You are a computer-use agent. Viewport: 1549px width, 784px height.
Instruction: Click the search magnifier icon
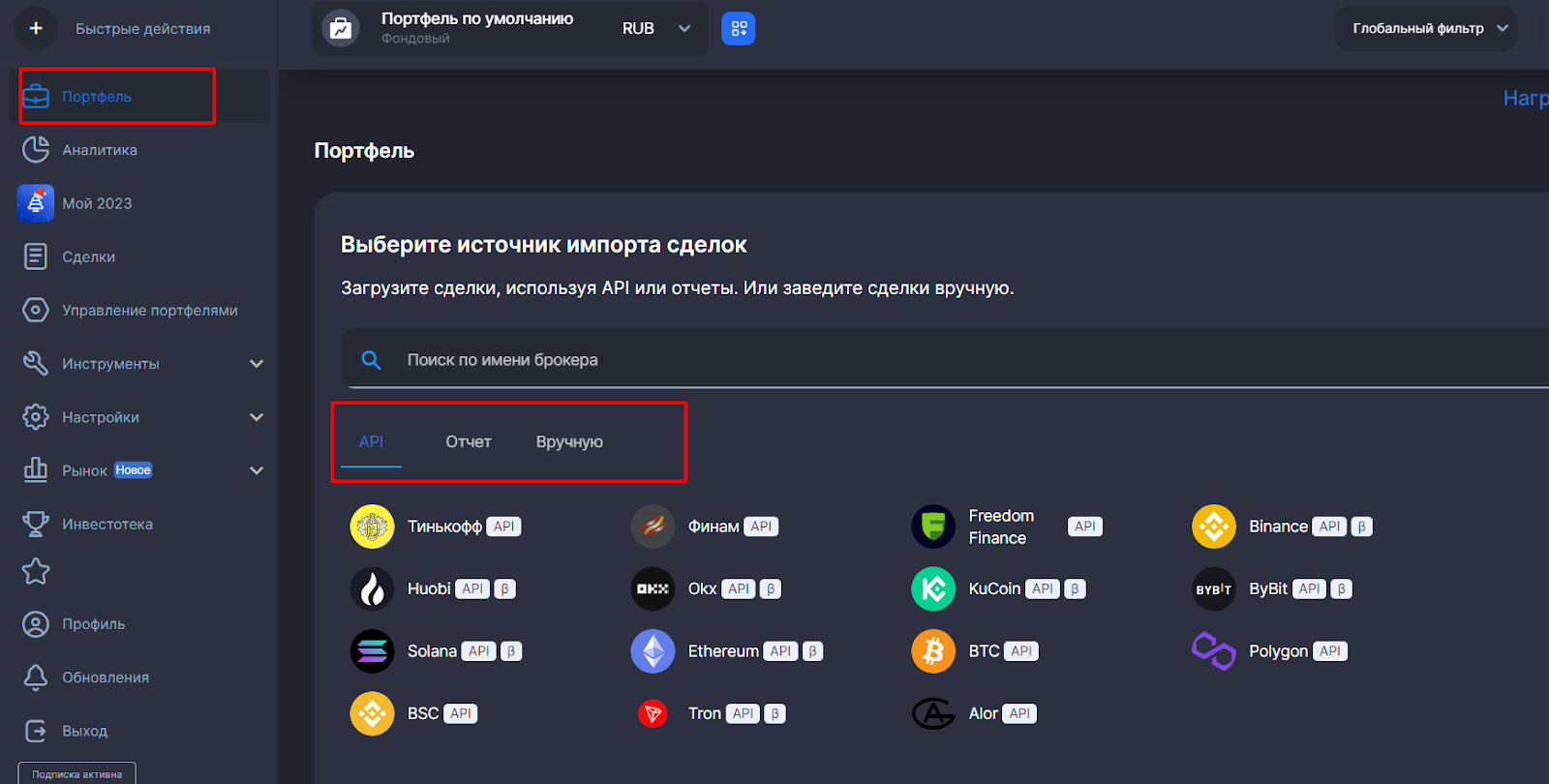click(x=371, y=360)
